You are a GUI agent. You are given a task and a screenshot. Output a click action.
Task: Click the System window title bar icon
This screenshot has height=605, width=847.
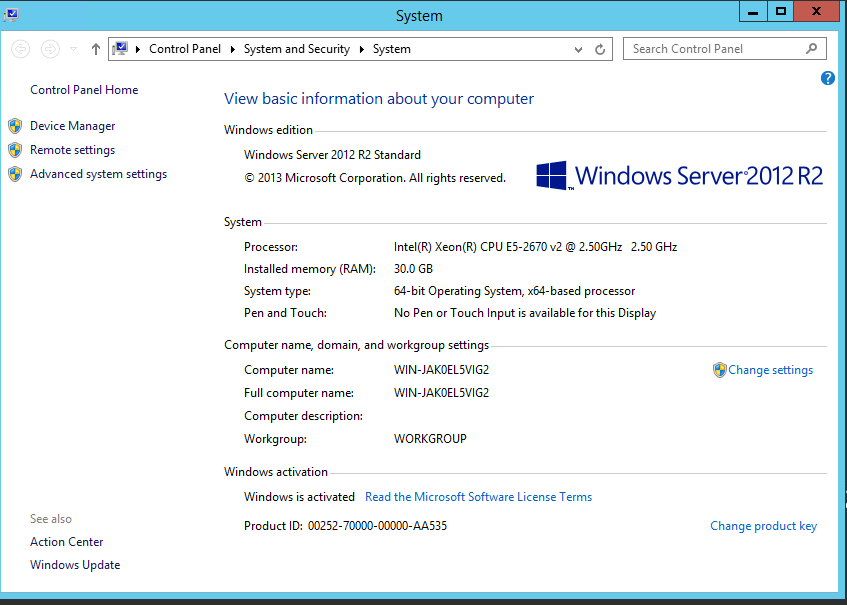click(x=11, y=15)
